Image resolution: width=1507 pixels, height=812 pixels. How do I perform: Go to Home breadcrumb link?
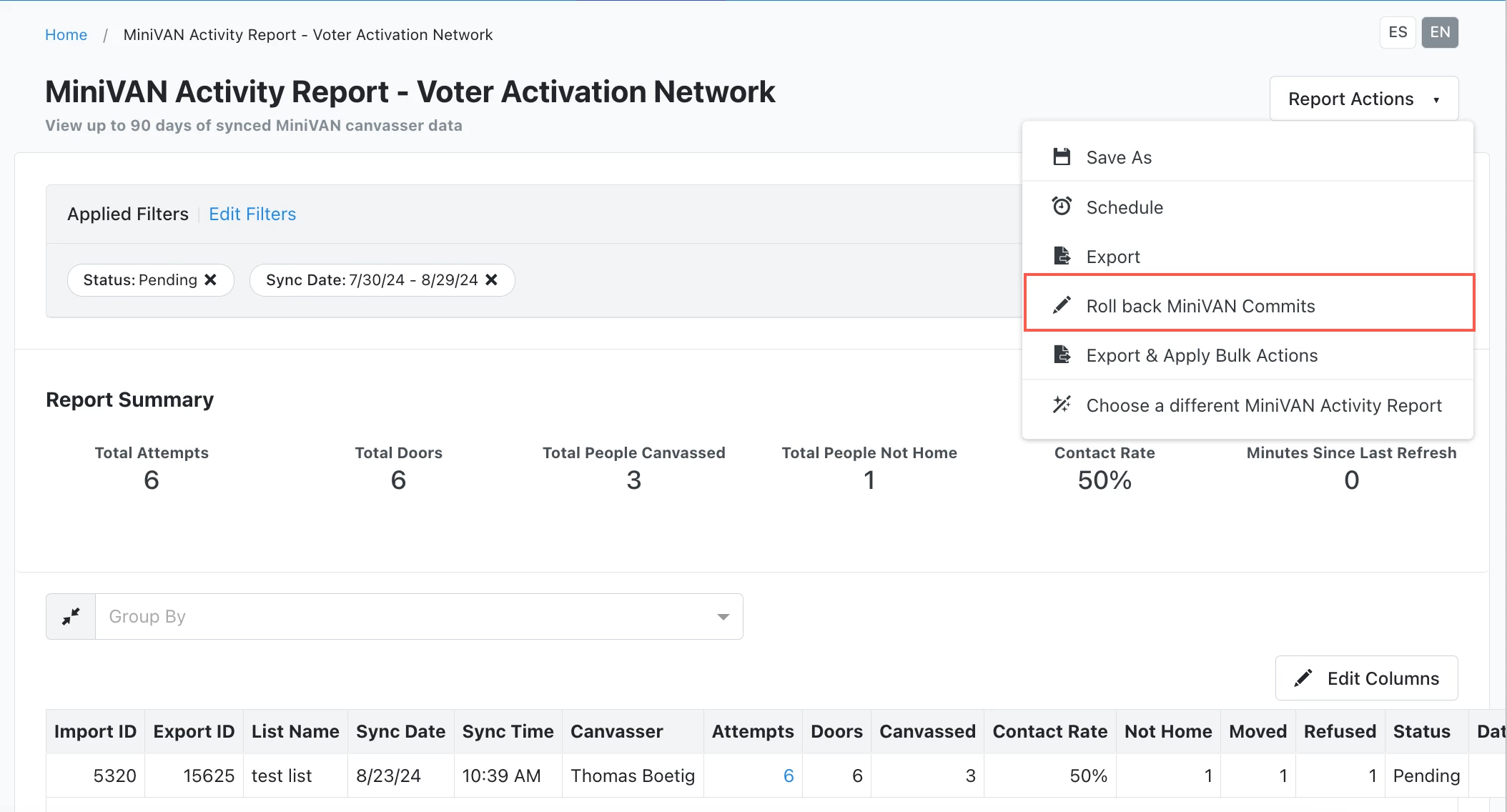click(x=66, y=34)
